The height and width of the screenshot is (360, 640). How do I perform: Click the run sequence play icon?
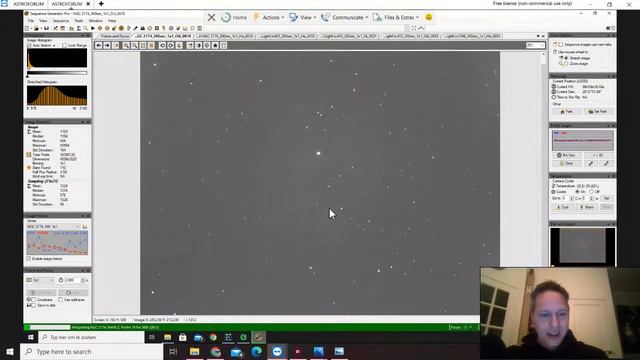93,28
